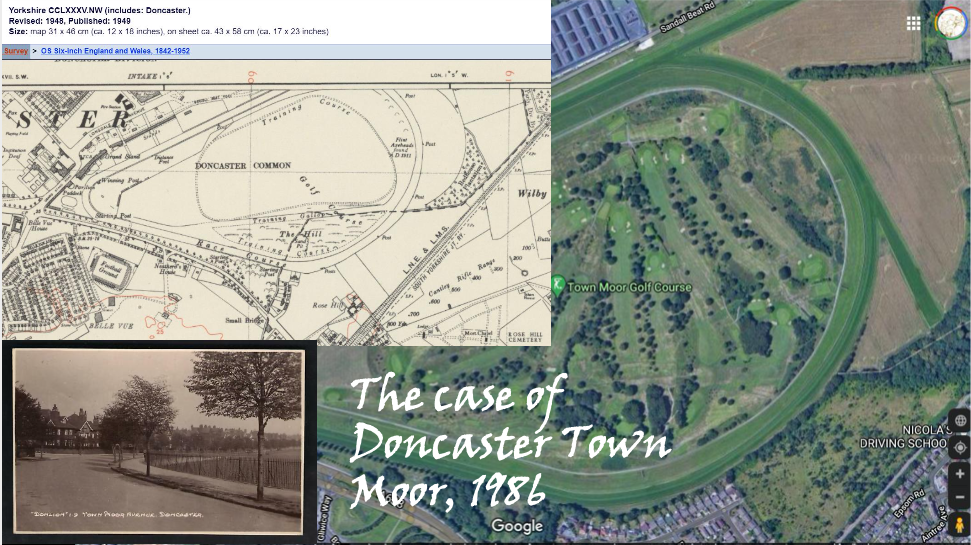This screenshot has width=971, height=545.
Task: Click the historic Doncaster Common map image
Action: coord(275,200)
